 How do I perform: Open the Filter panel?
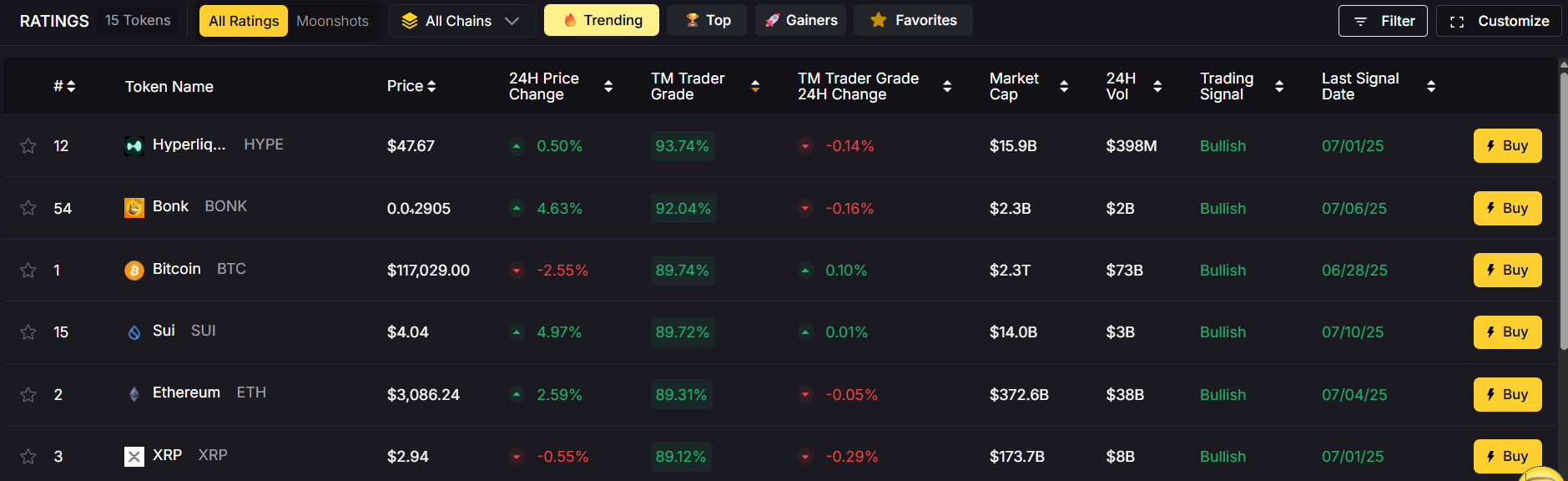coord(1383,21)
